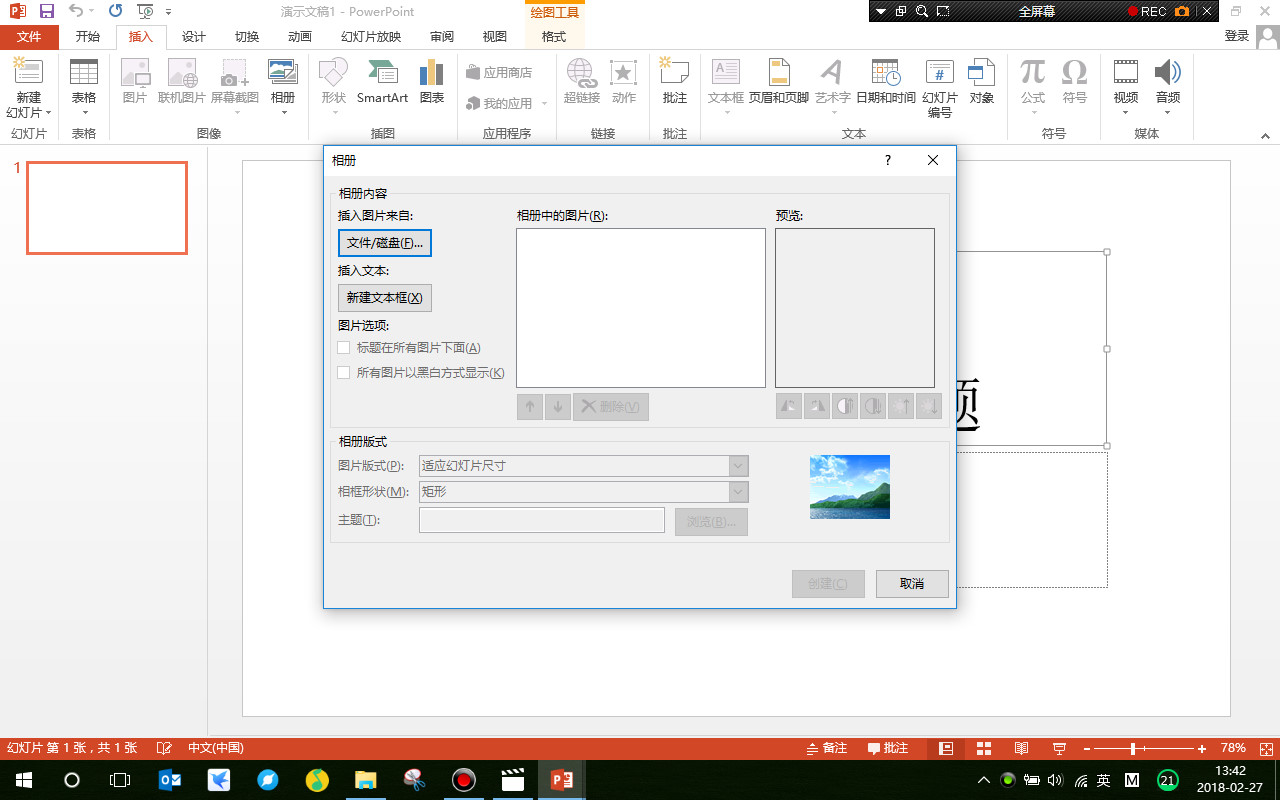The height and width of the screenshot is (800, 1280).
Task: Open the 超链接 (hyperlink) icon
Action: pyautogui.click(x=581, y=80)
